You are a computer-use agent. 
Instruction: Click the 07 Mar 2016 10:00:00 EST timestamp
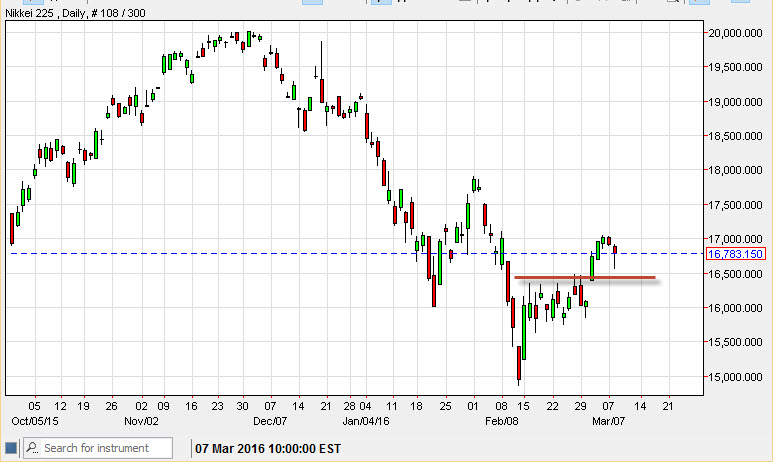(x=268, y=449)
